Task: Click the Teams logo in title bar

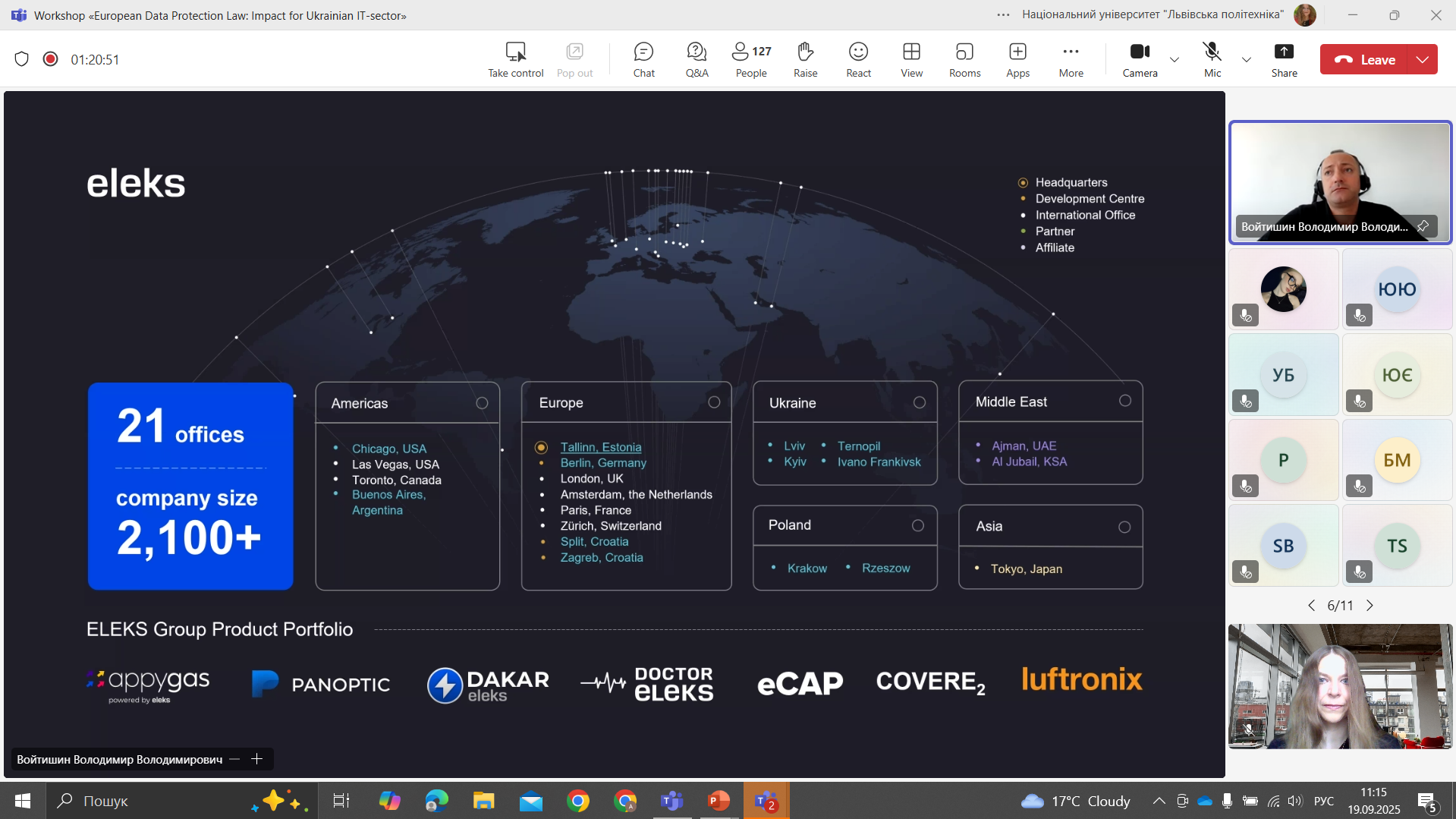Action: tap(18, 15)
